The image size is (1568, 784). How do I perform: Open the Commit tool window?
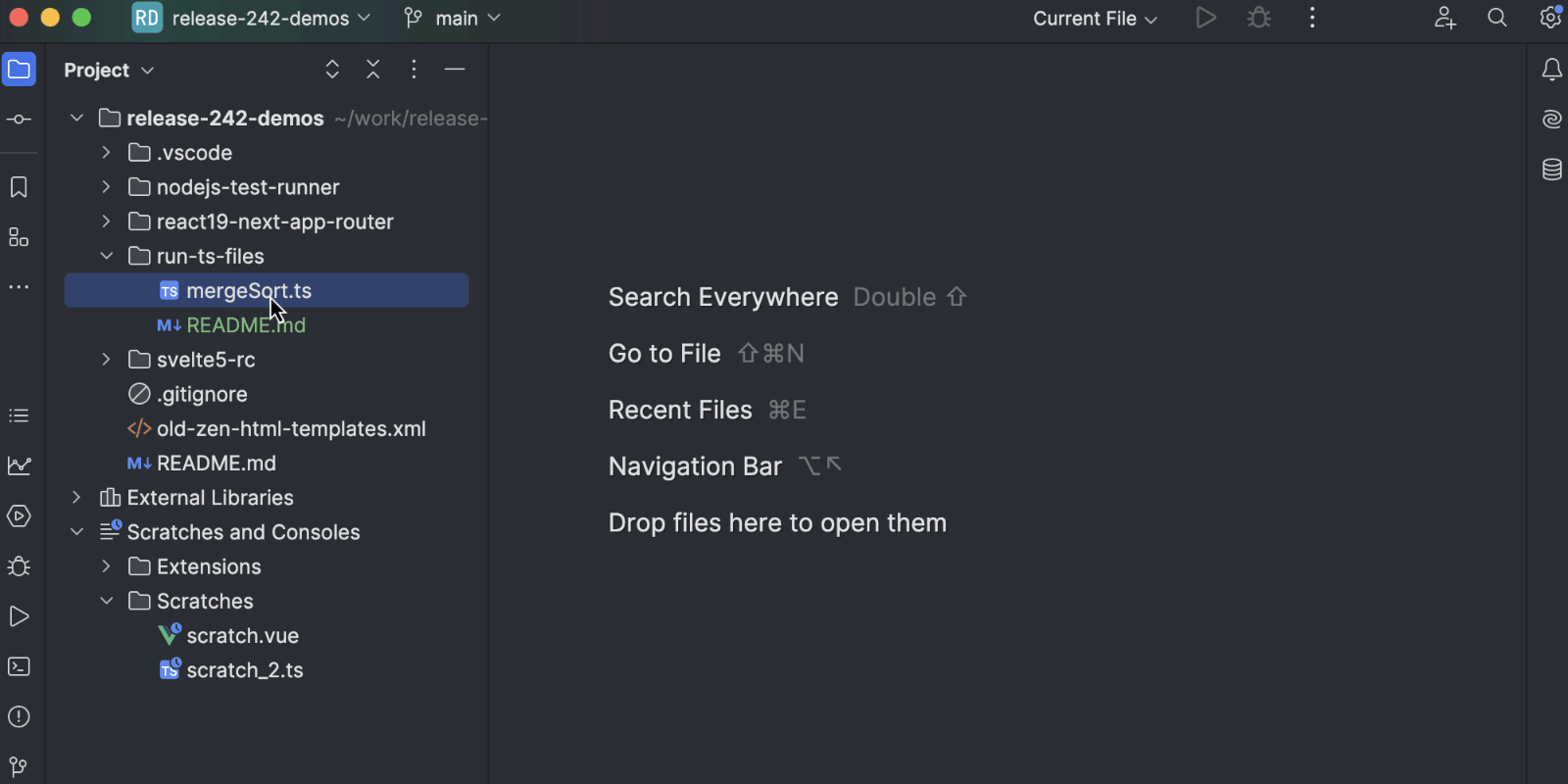(x=19, y=120)
